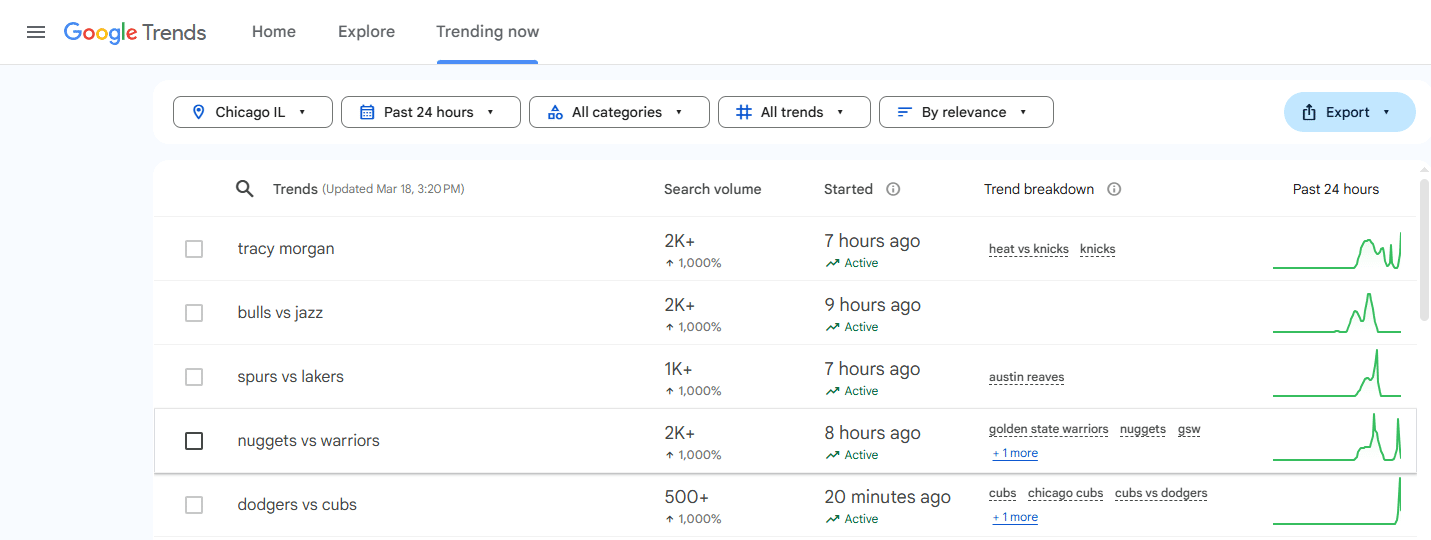The image size is (1431, 540).
Task: Select the tracy morgan checkbox
Action: [194, 249]
